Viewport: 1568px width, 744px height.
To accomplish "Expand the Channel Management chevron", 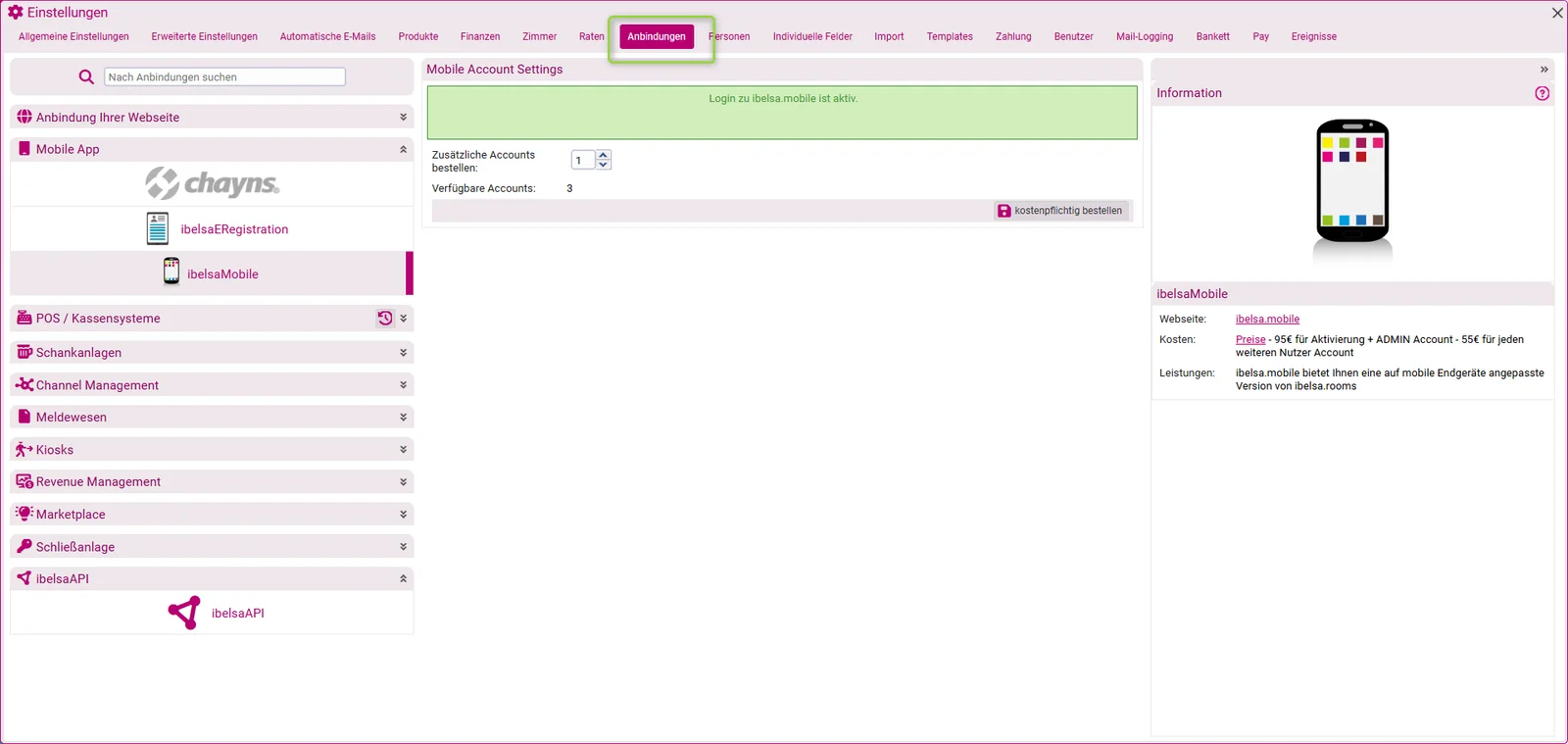I will pyautogui.click(x=403, y=384).
